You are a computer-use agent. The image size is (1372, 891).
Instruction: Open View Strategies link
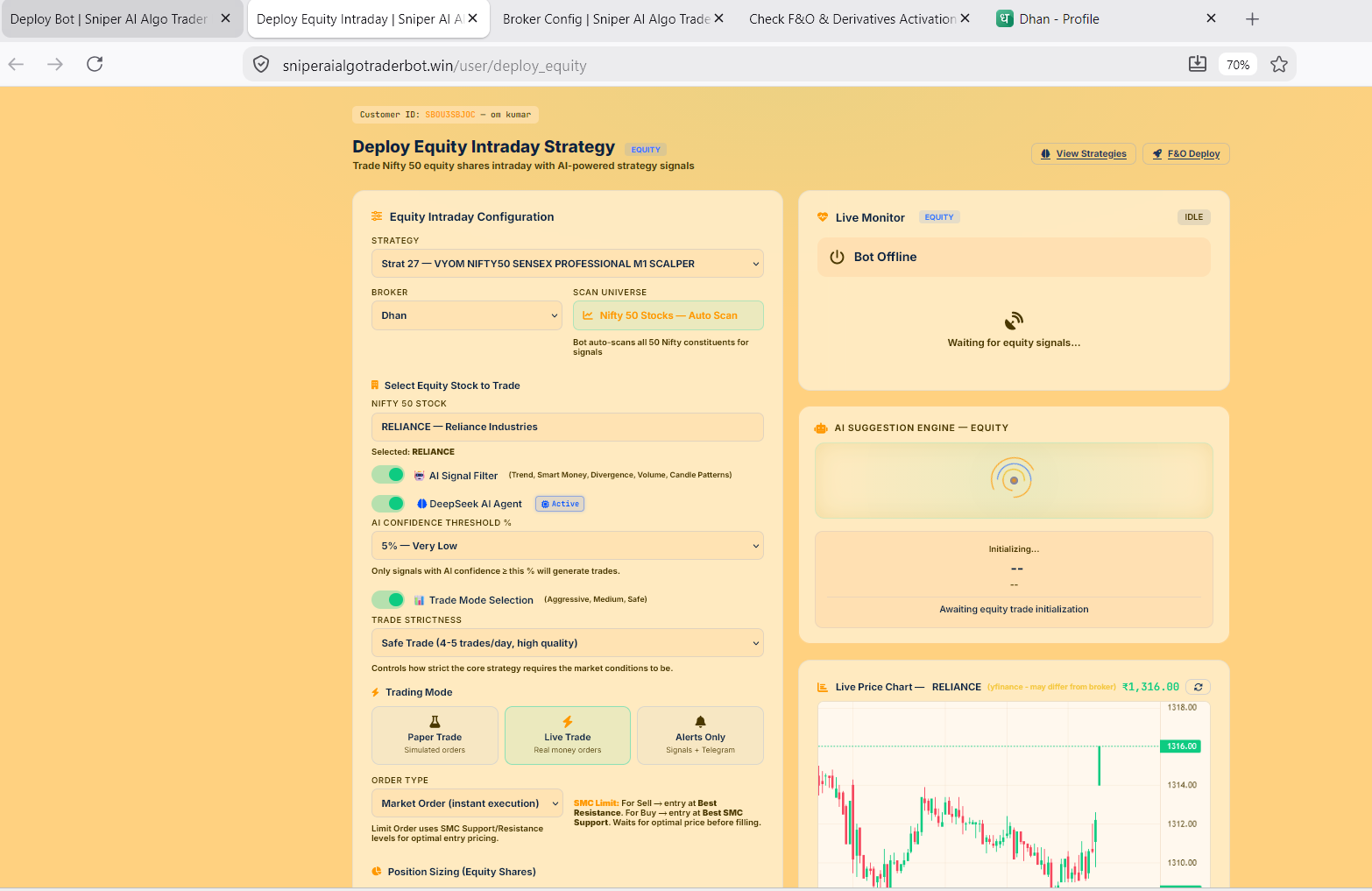[1084, 154]
